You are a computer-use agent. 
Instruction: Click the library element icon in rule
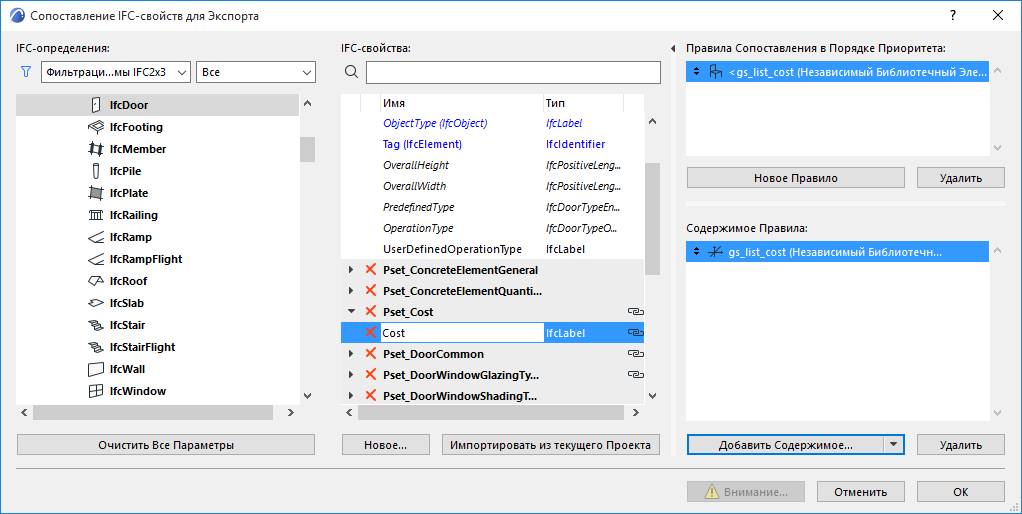(x=716, y=72)
